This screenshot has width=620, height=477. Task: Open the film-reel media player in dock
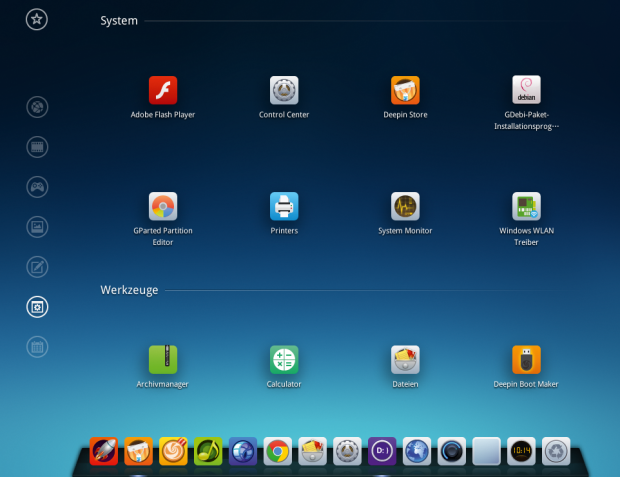click(243, 451)
